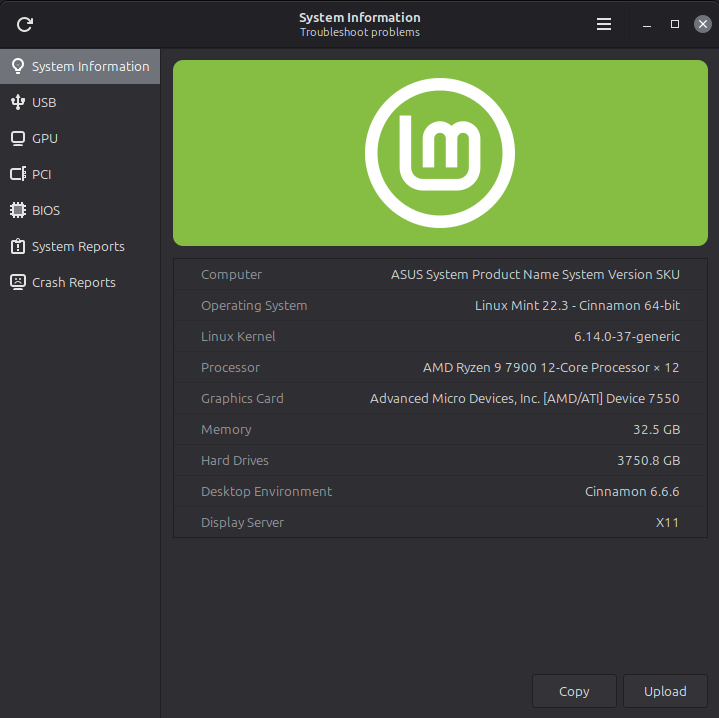Select the '6.14.0-37-generic' kernel value
The height and width of the screenshot is (718, 719).
[x=627, y=337]
